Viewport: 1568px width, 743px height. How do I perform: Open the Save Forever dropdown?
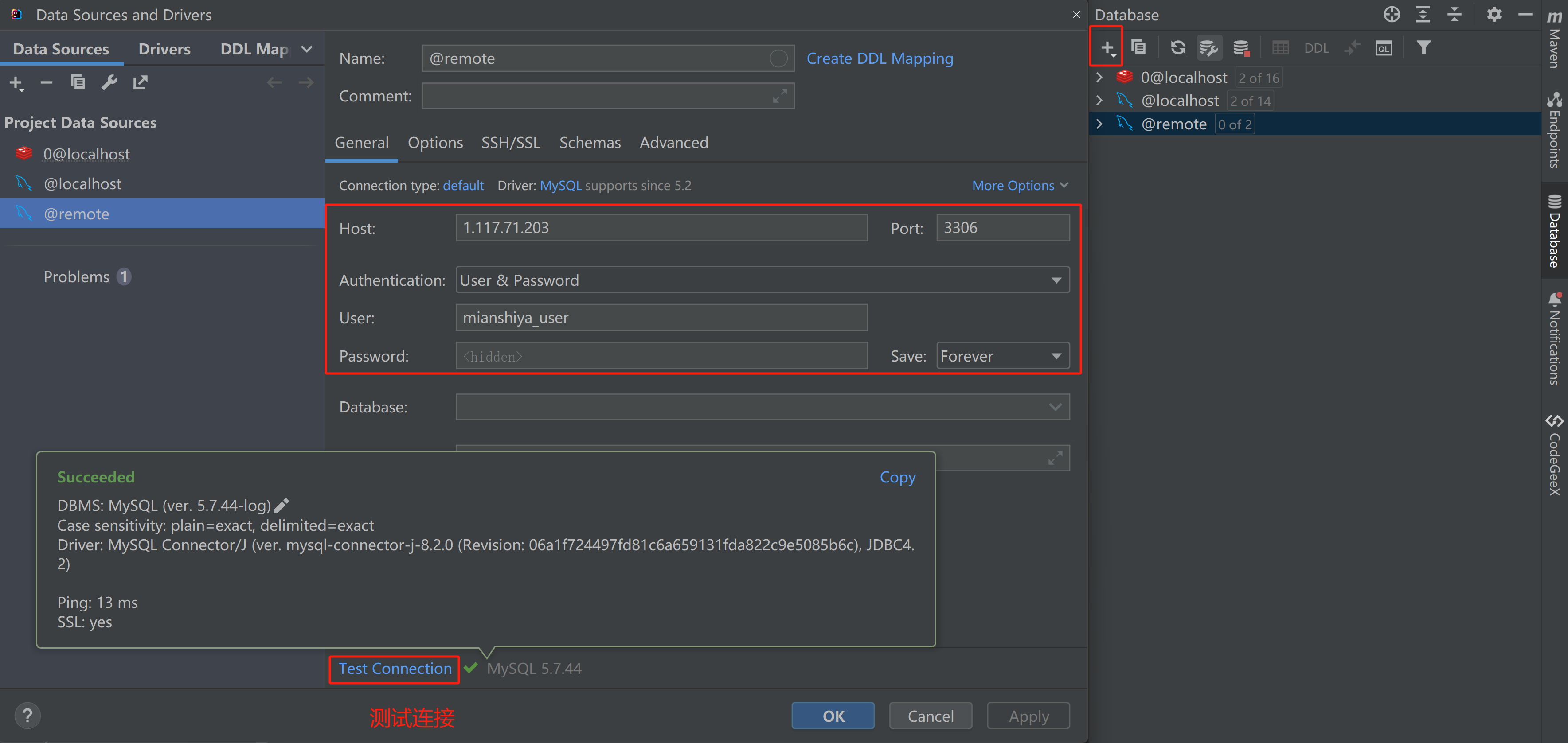point(1002,356)
